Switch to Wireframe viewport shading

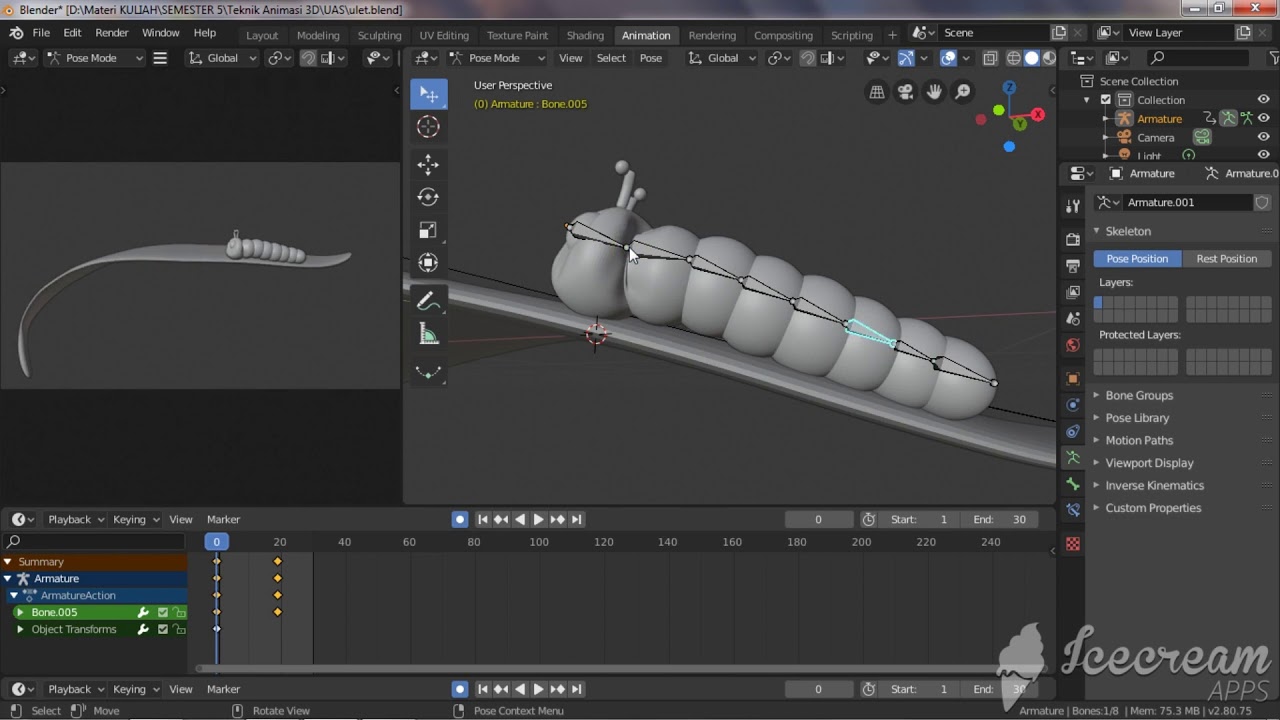(x=1014, y=58)
